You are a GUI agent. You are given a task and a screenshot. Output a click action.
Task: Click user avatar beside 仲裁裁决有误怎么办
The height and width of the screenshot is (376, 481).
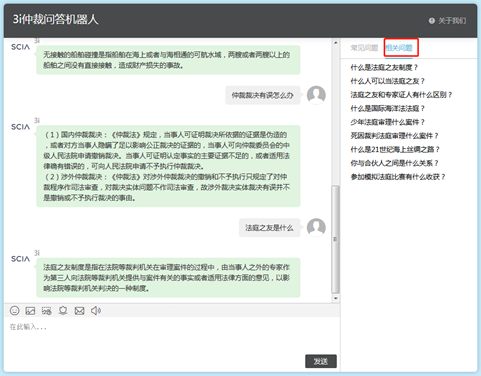[316, 95]
